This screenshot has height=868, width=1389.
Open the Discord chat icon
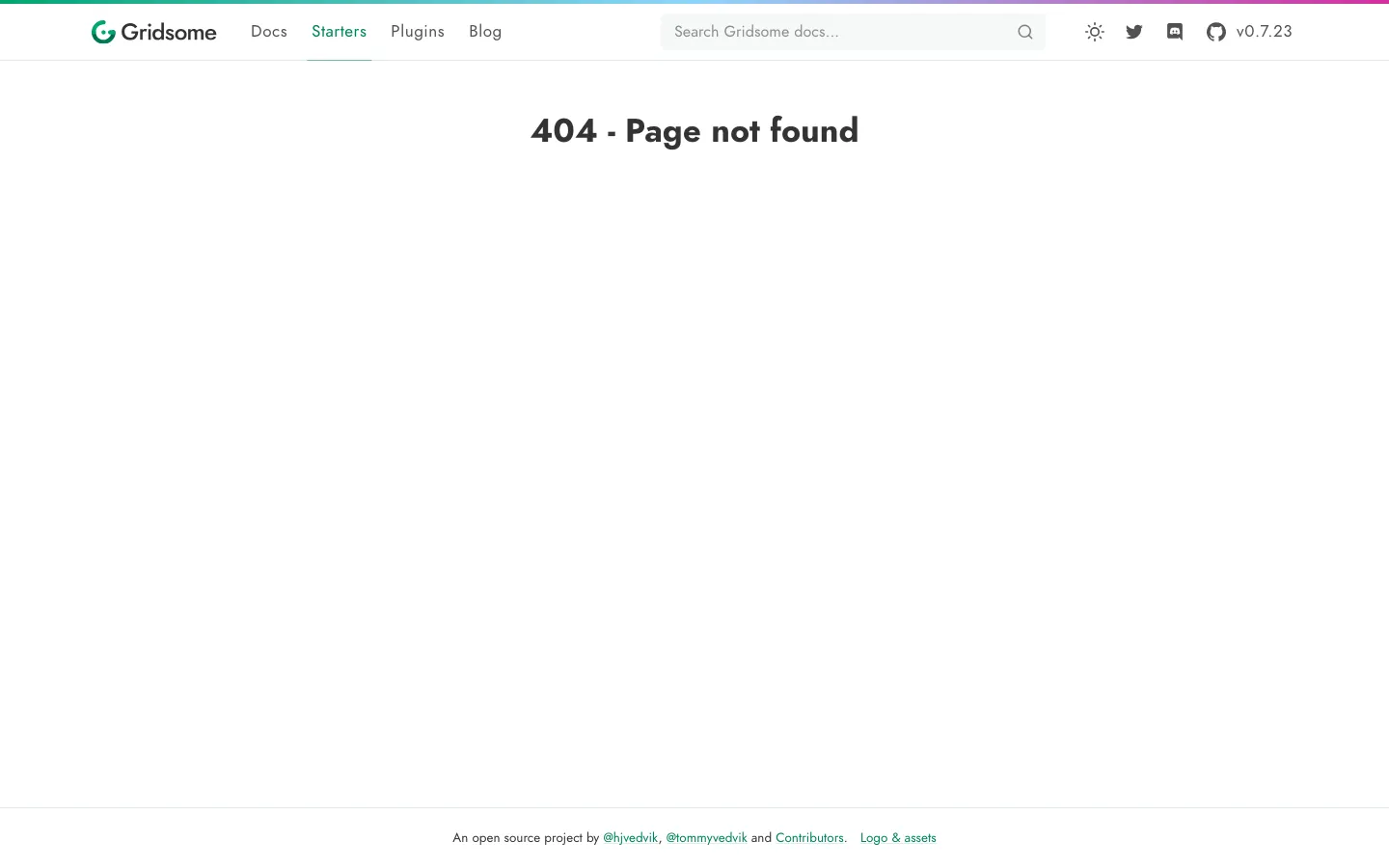[1175, 32]
